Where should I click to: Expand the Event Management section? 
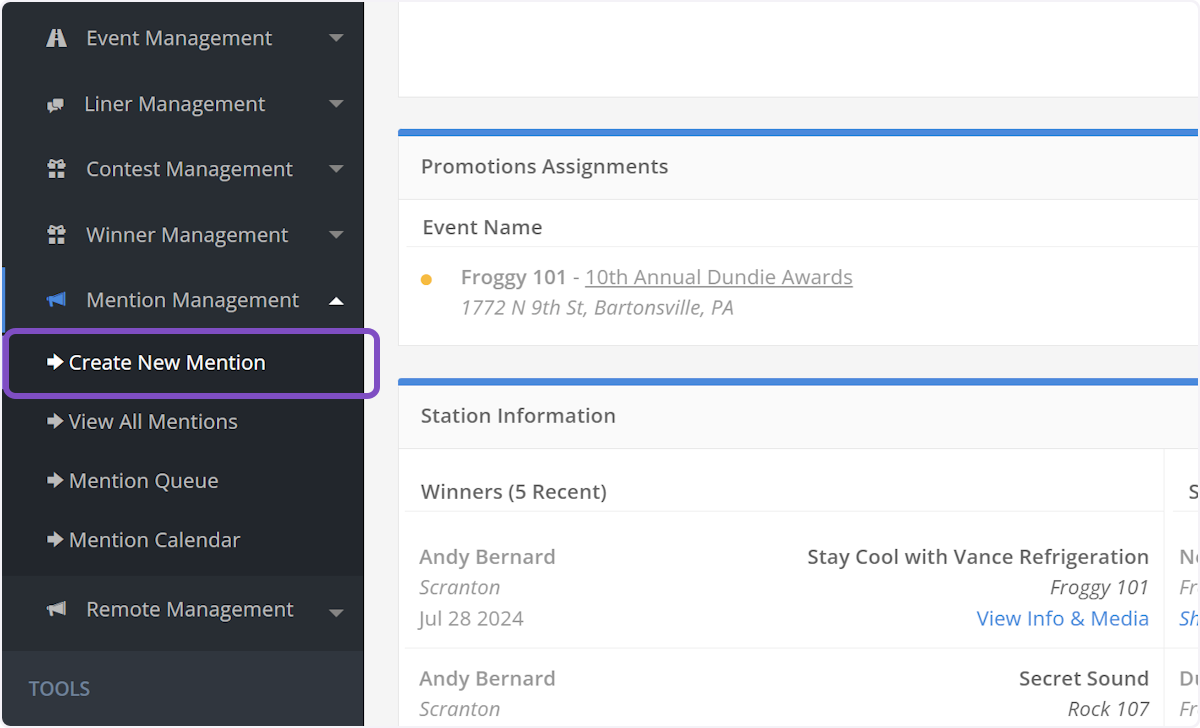pyautogui.click(x=336, y=38)
